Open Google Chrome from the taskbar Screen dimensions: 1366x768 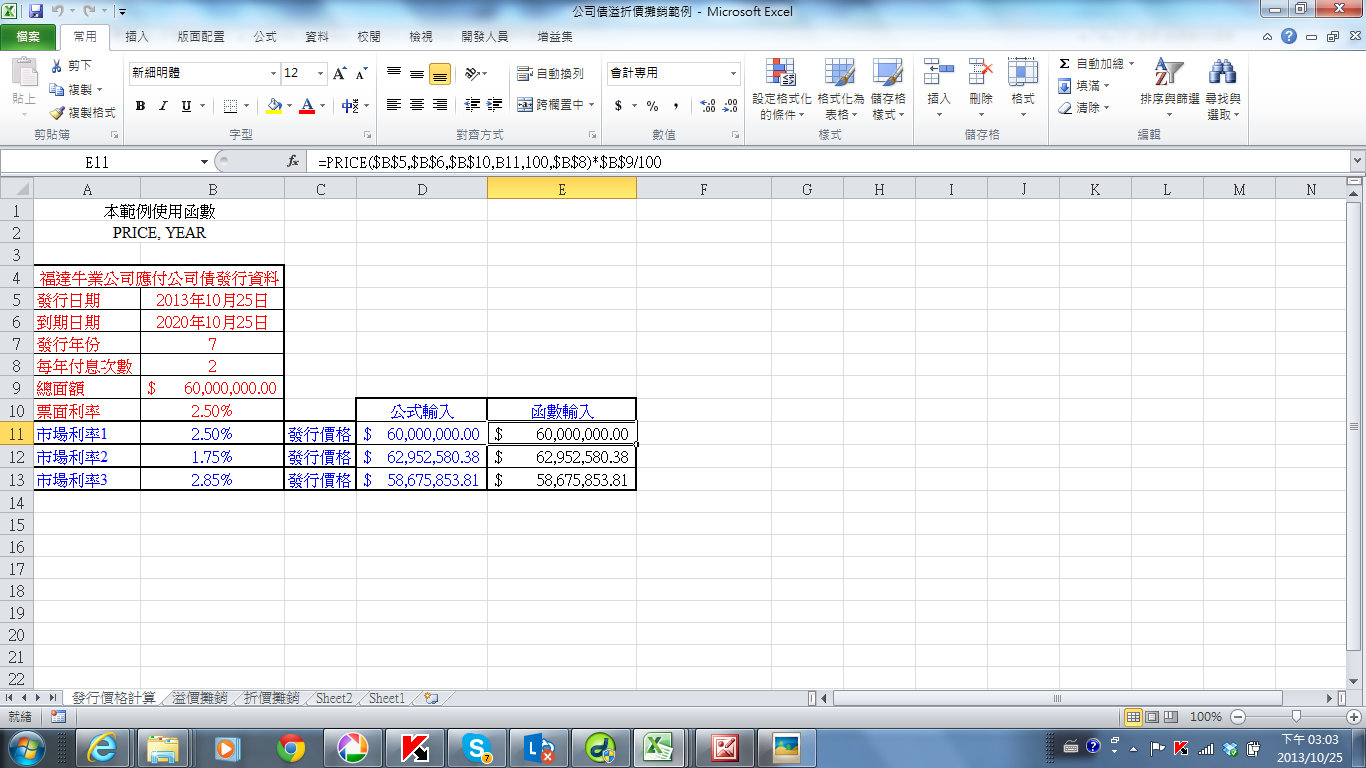coord(291,747)
